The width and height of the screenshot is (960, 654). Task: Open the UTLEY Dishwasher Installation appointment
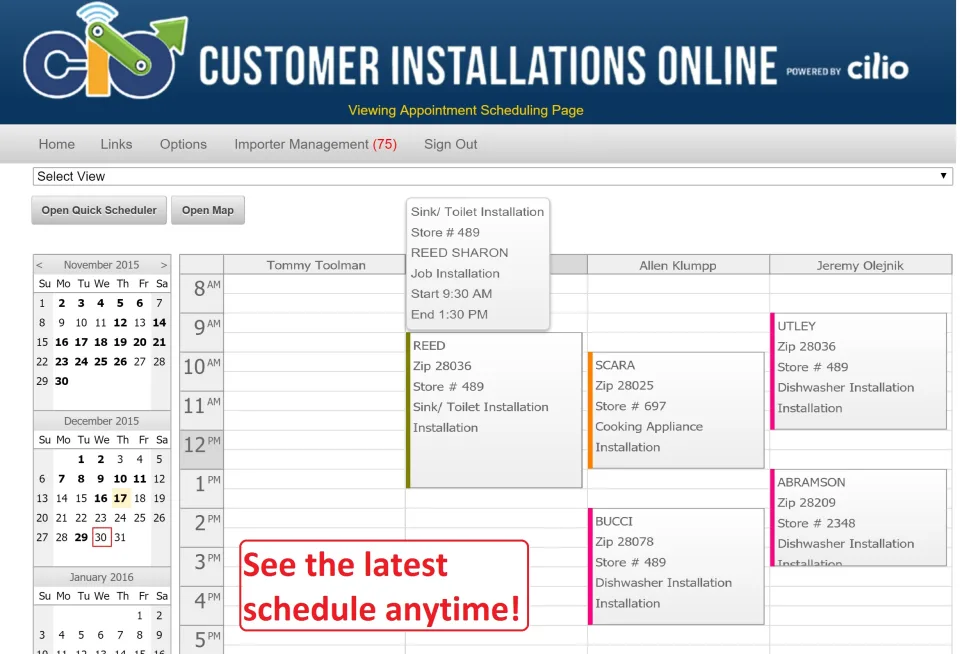(x=858, y=371)
